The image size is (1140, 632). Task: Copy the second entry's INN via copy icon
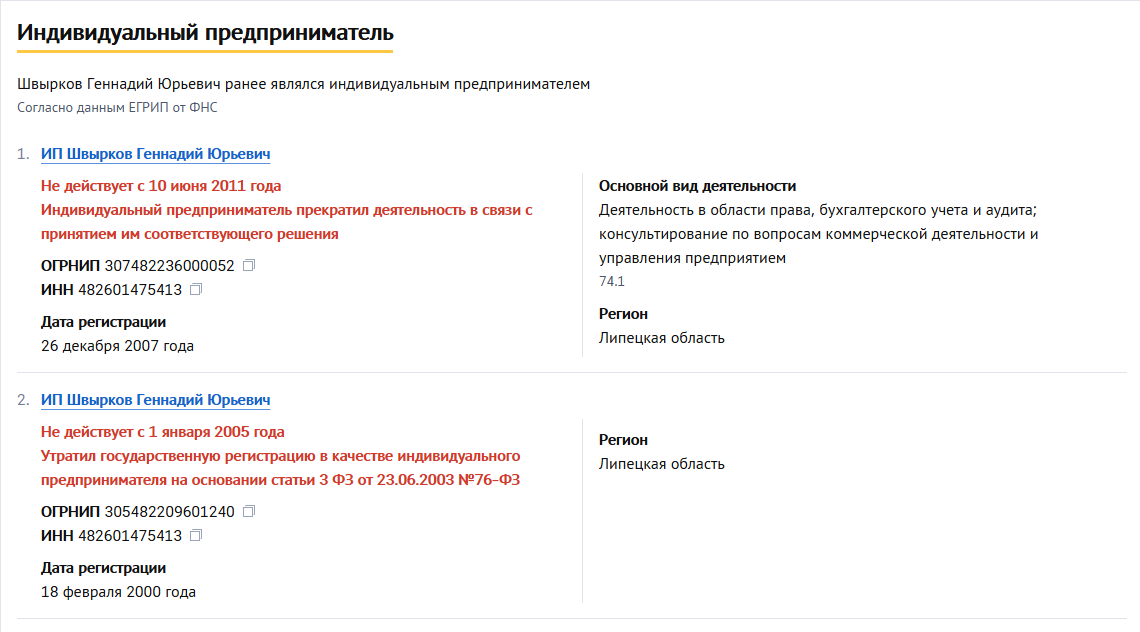pos(196,535)
